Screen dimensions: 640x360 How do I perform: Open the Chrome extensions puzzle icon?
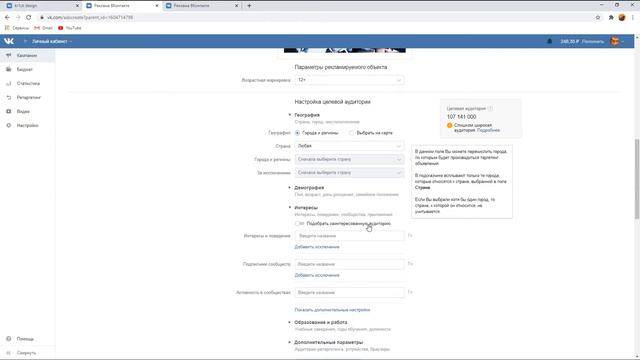[x=611, y=18]
